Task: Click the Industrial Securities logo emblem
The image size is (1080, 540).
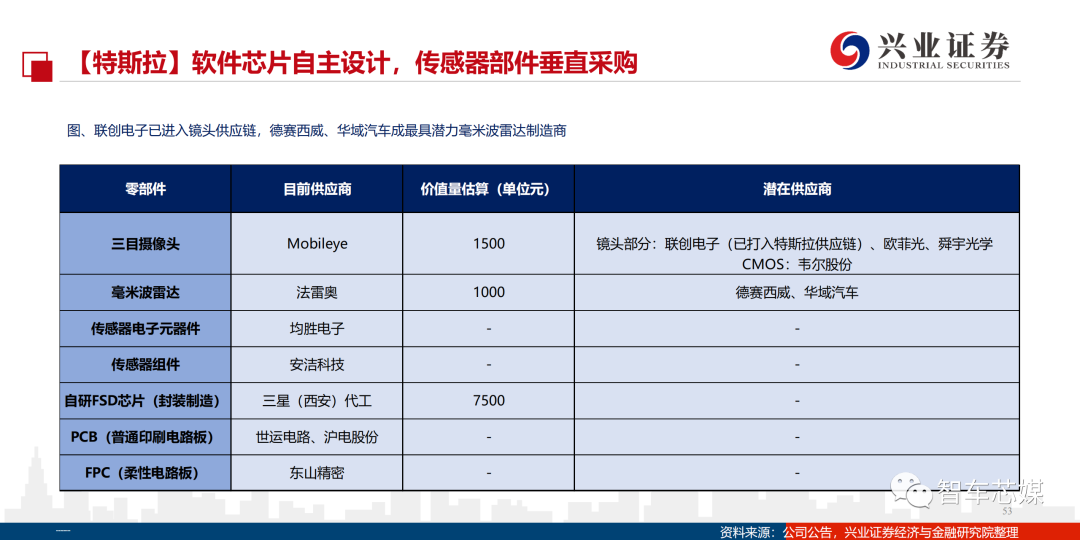Action: pyautogui.click(x=849, y=48)
